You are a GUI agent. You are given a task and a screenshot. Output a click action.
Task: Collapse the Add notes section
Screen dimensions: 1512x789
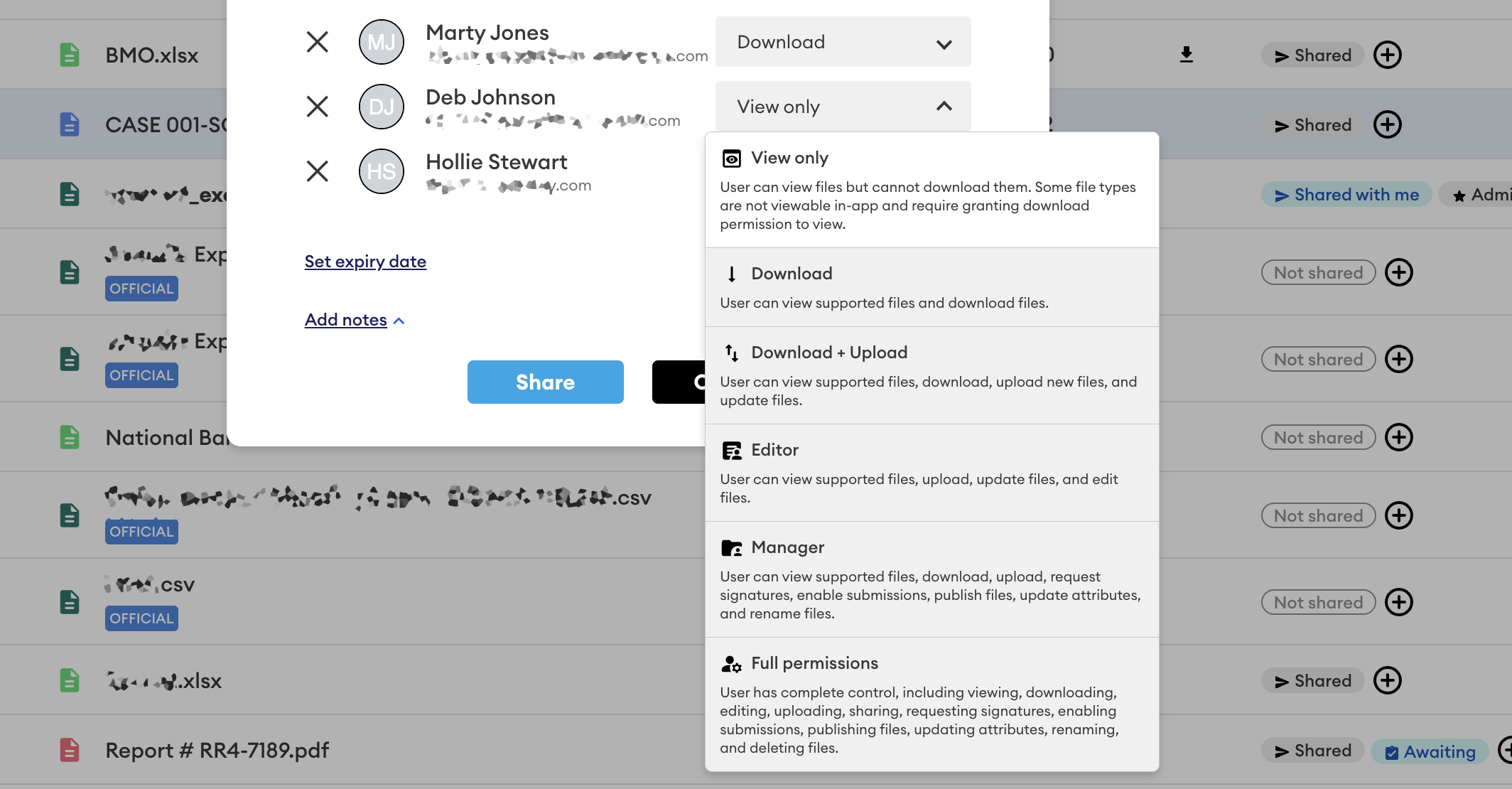(355, 320)
